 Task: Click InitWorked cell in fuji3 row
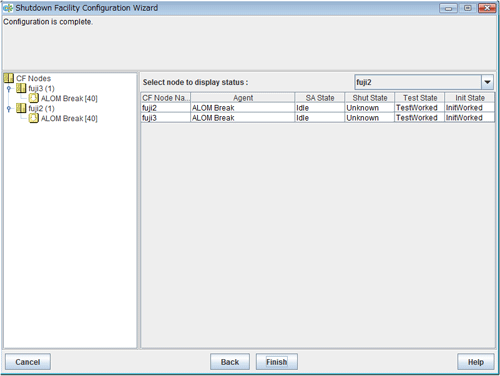coord(470,118)
